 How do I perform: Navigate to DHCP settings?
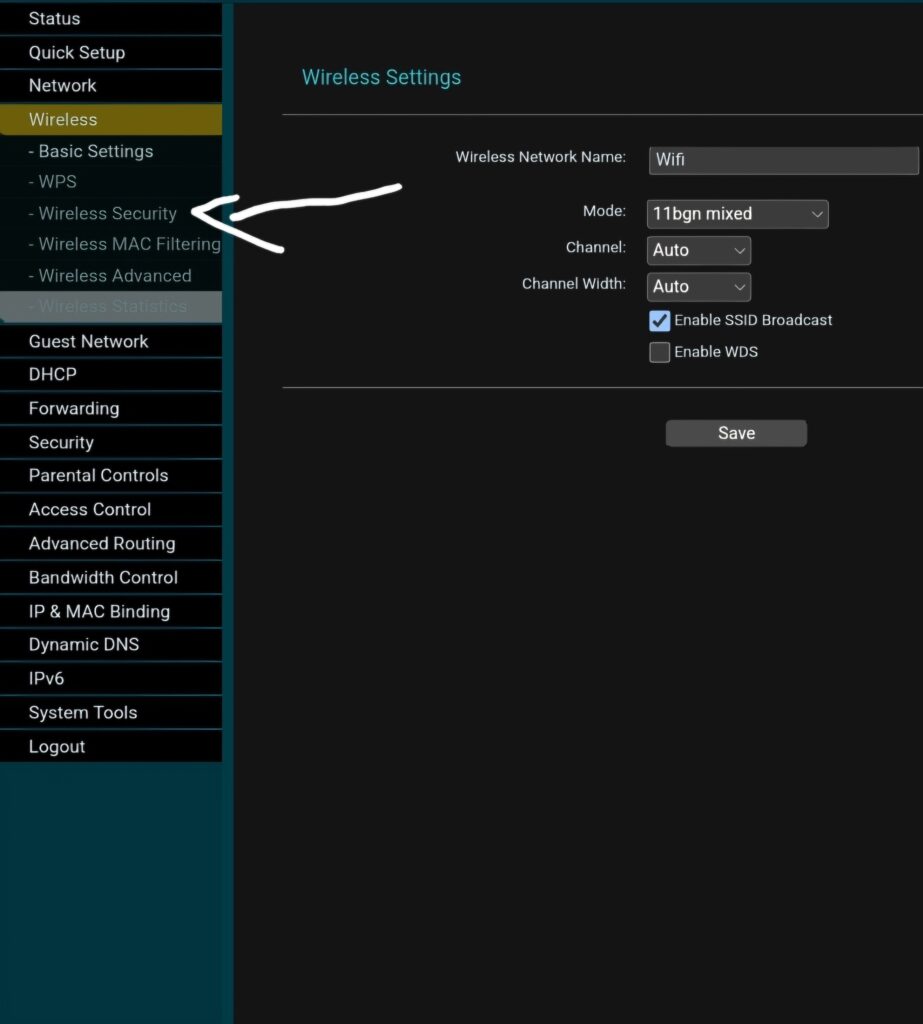(x=52, y=375)
